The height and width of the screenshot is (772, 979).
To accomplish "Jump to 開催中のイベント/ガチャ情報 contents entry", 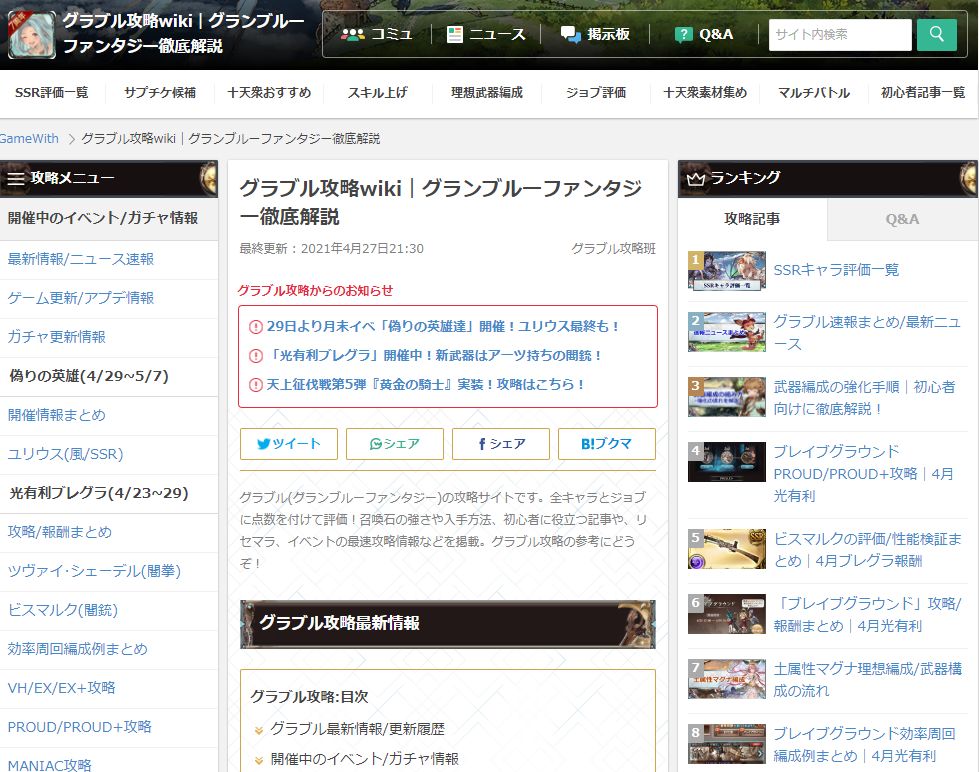I will [365, 759].
